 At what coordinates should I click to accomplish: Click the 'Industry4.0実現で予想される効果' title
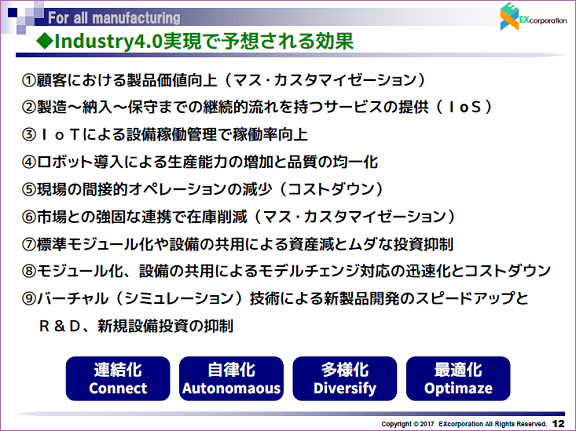[195, 41]
